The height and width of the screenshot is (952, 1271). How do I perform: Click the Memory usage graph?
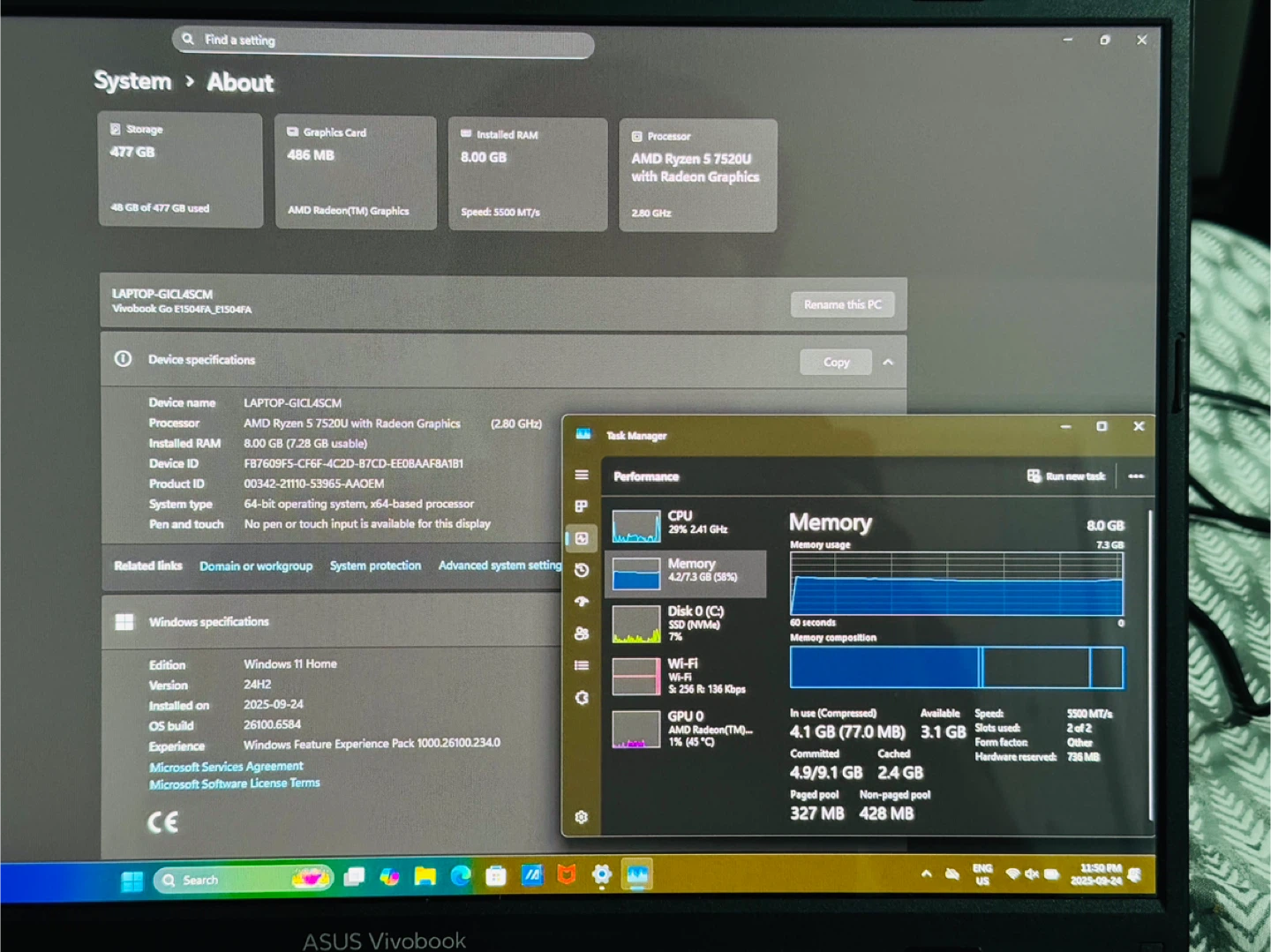(957, 584)
